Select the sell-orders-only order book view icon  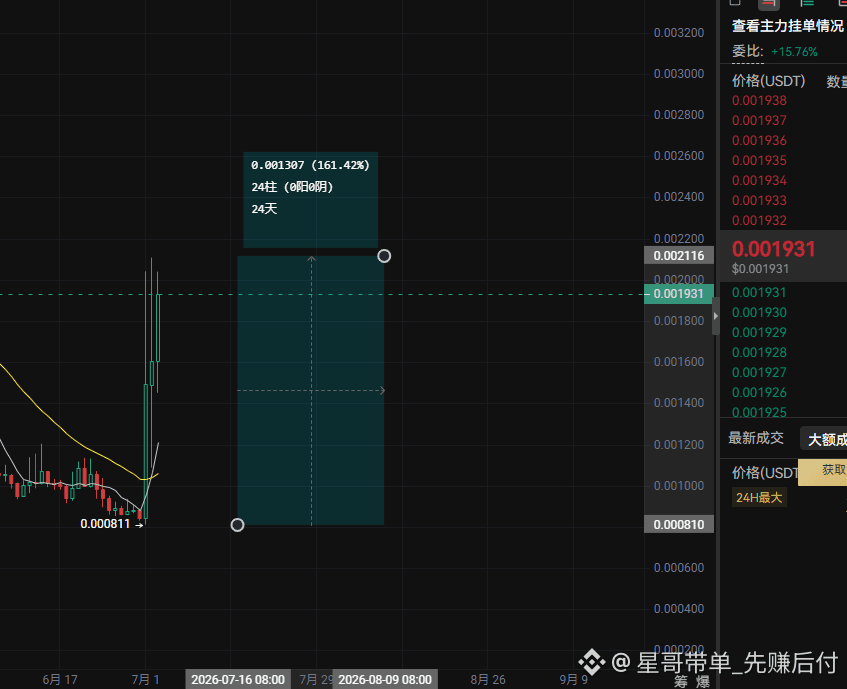click(769, 3)
